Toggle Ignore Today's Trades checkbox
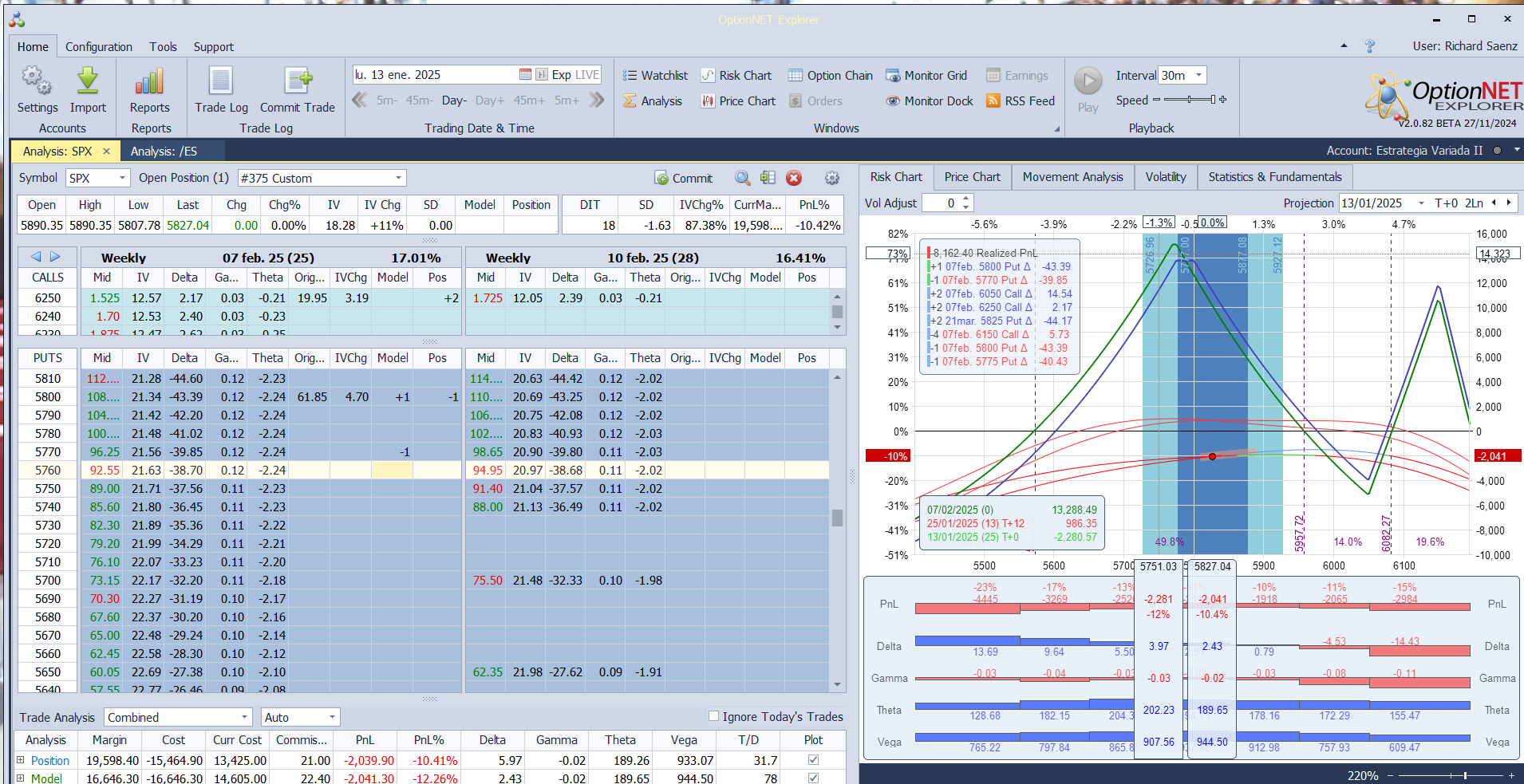The height and width of the screenshot is (784, 1524). pos(713,716)
